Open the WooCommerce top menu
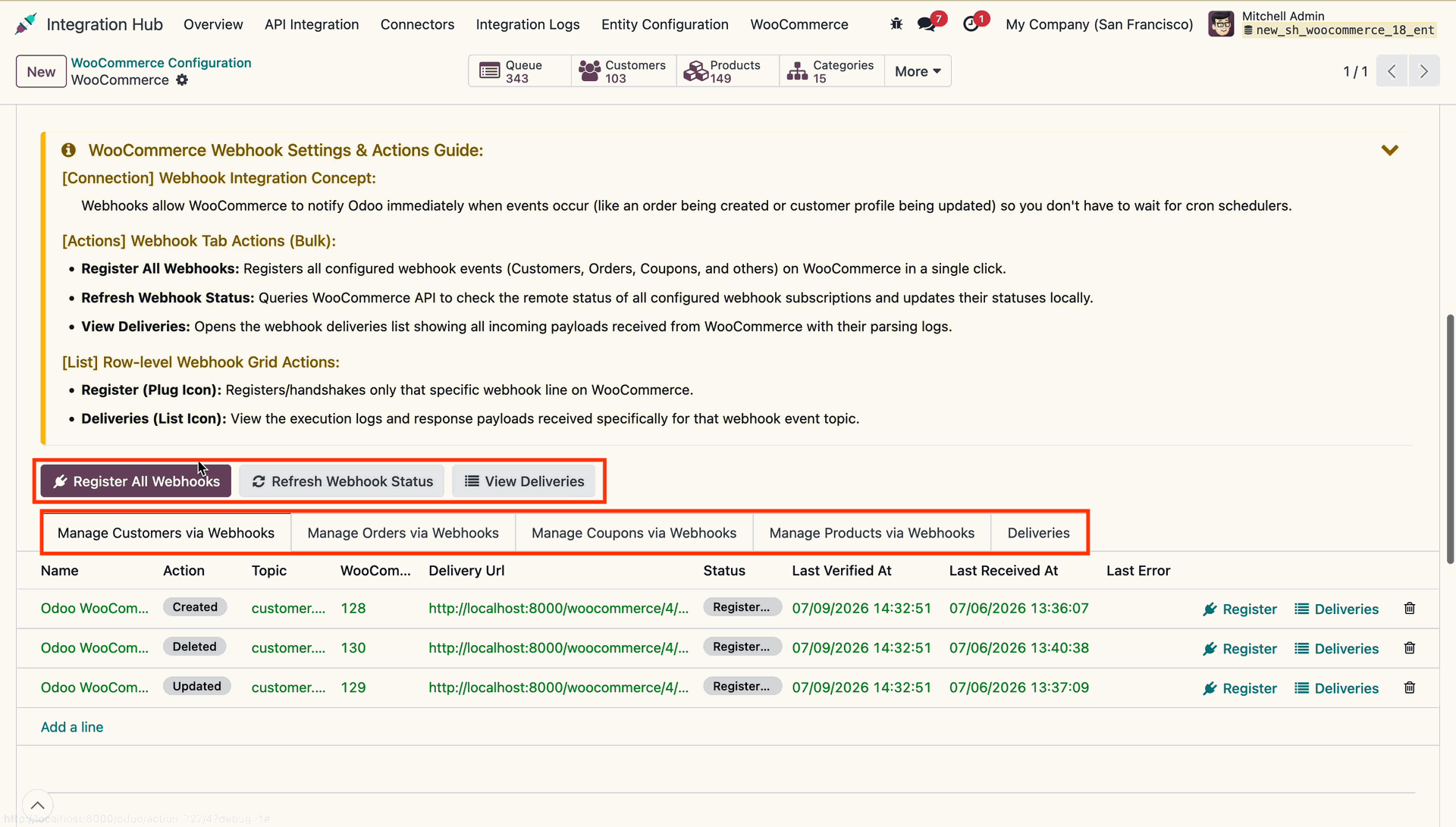Screen dimensions: 1456x827 click(799, 24)
